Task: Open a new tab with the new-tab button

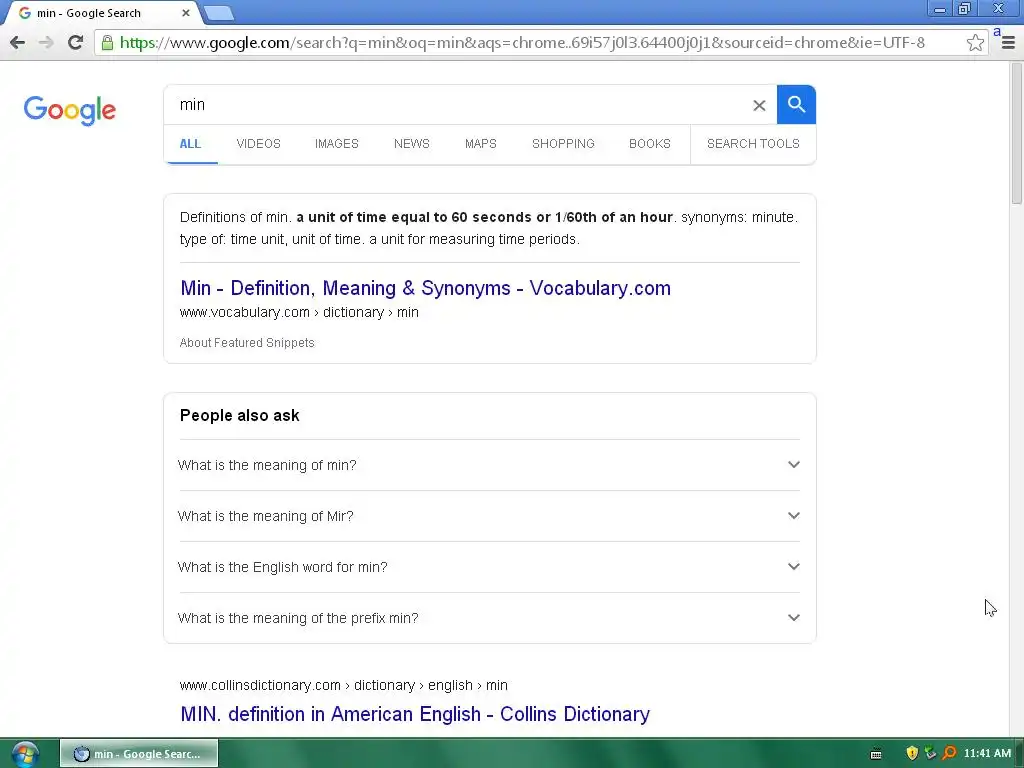Action: pyautogui.click(x=219, y=13)
